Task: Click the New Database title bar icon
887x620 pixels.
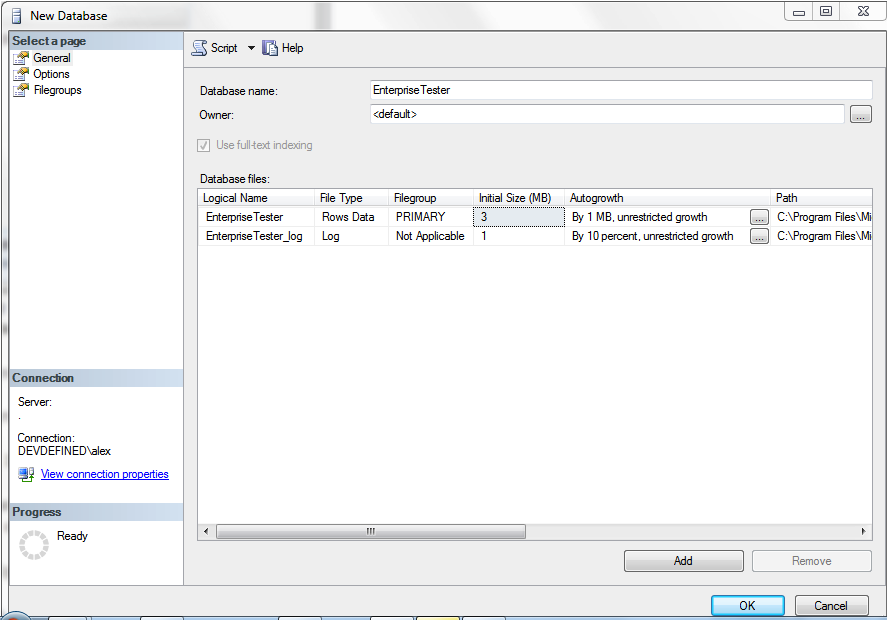Action: [x=16, y=15]
